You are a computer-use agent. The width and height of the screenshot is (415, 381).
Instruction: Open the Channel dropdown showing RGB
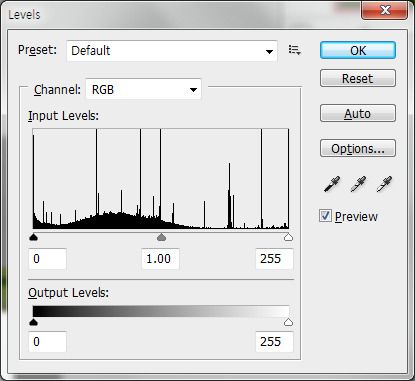[x=143, y=89]
